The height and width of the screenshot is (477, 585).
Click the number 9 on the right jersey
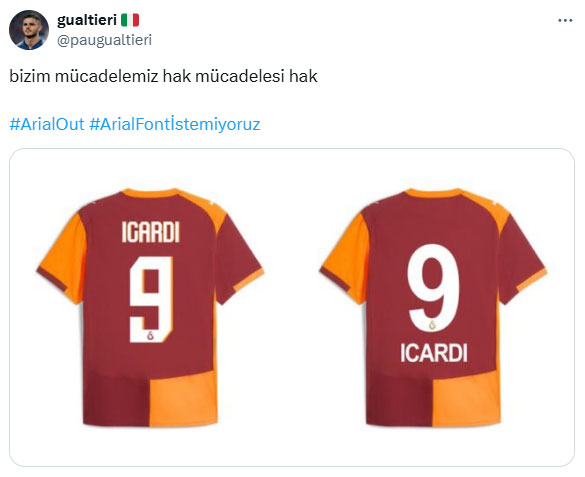tap(433, 288)
